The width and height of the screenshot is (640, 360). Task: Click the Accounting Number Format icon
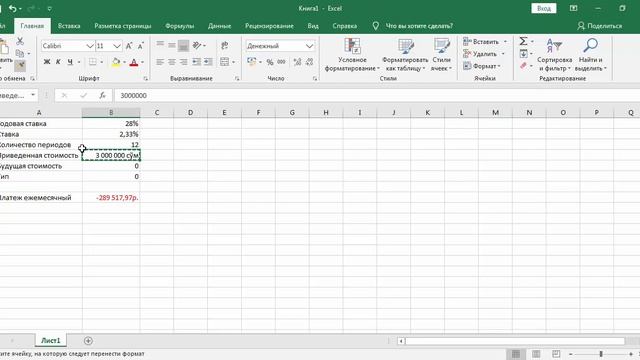pyautogui.click(x=251, y=62)
